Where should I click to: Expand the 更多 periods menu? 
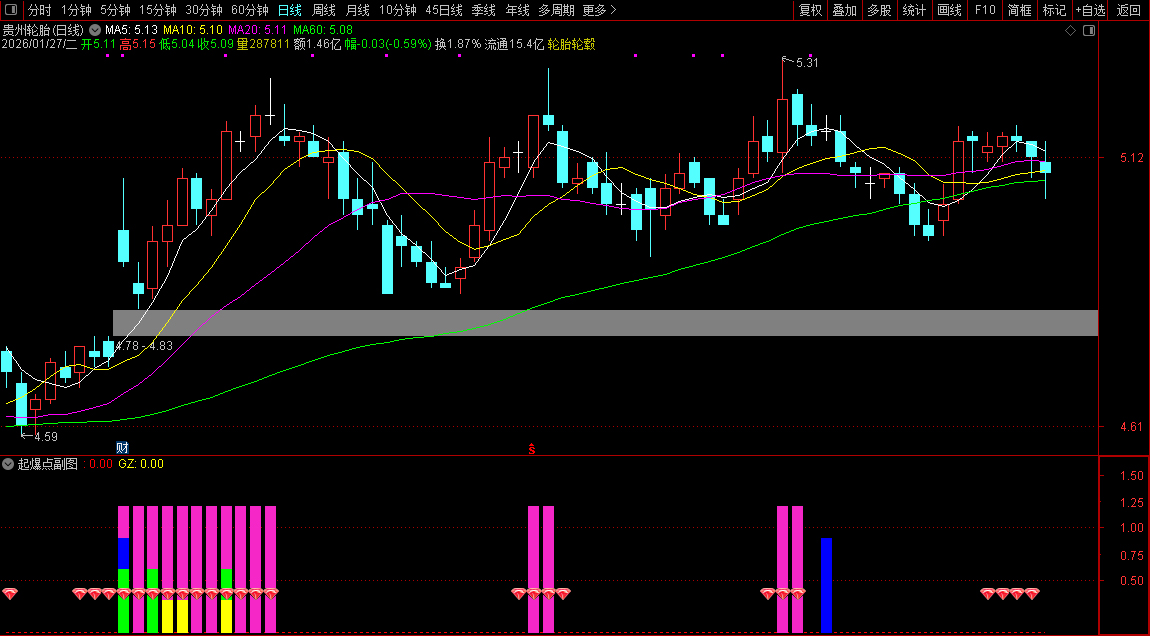pos(599,10)
